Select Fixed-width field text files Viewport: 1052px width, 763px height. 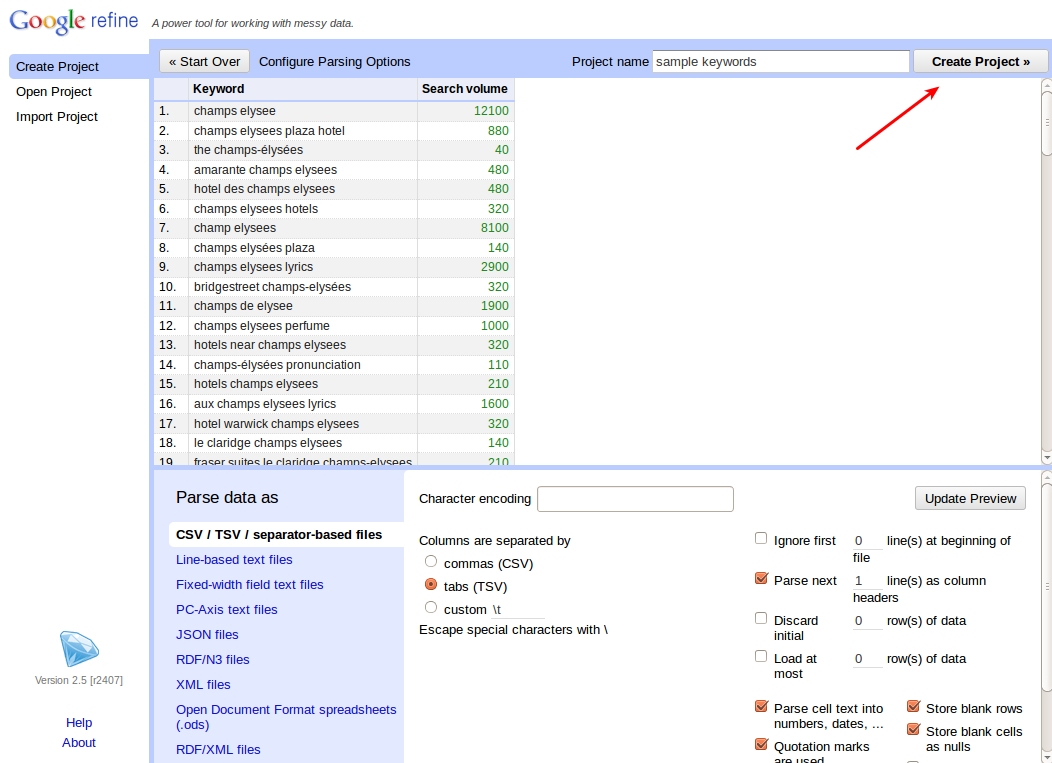tap(250, 584)
